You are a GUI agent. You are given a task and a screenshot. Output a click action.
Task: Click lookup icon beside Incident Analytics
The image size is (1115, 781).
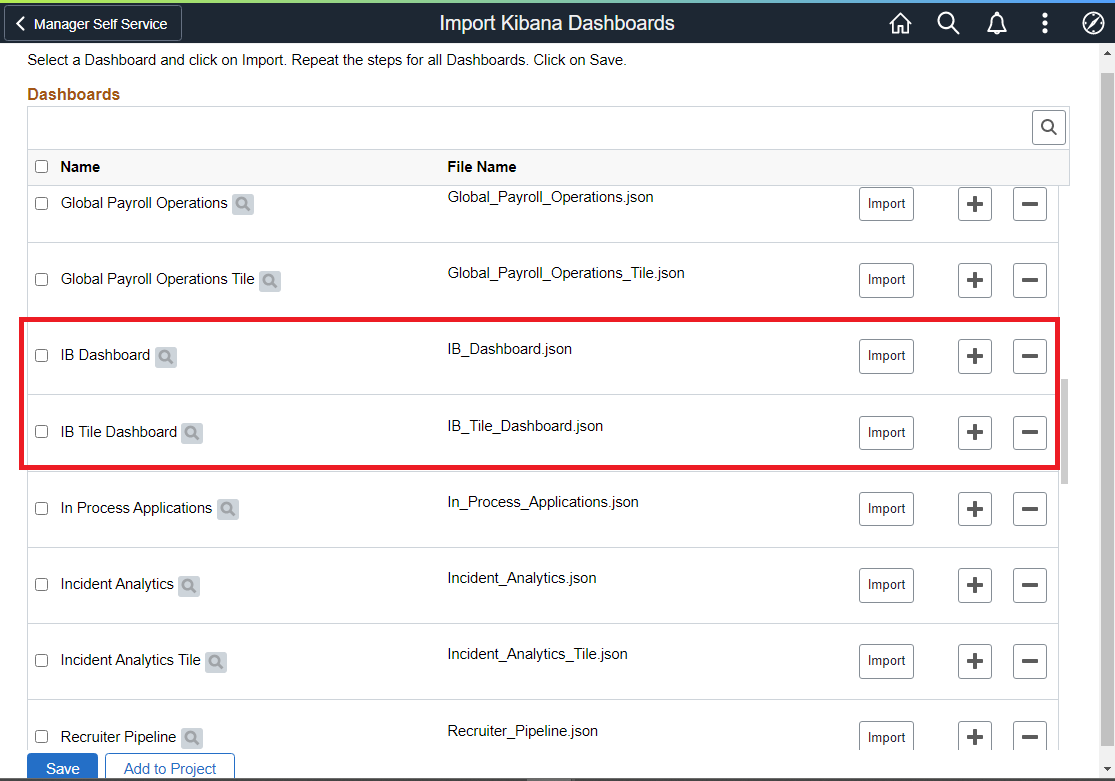[189, 586]
